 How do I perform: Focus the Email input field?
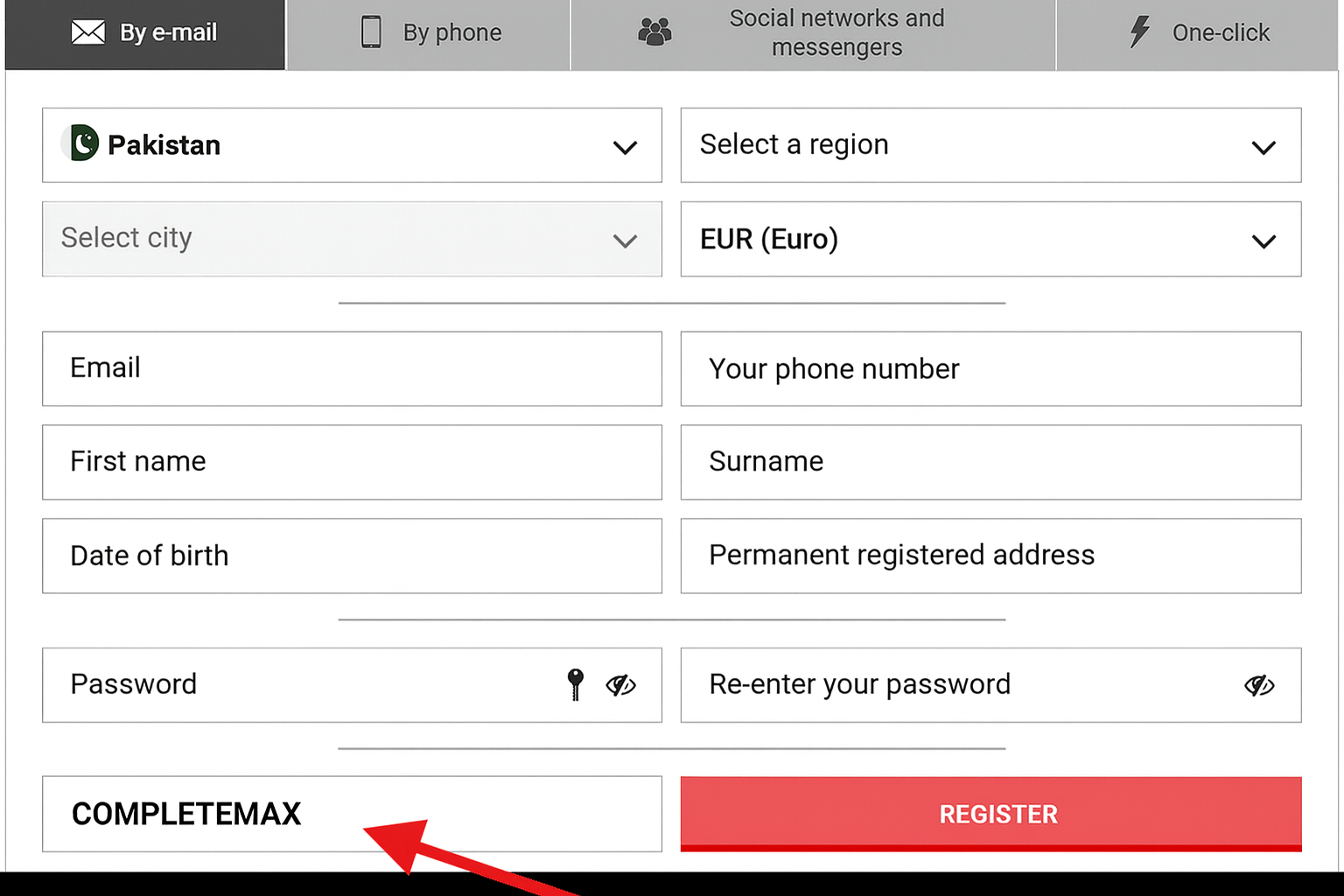352,368
